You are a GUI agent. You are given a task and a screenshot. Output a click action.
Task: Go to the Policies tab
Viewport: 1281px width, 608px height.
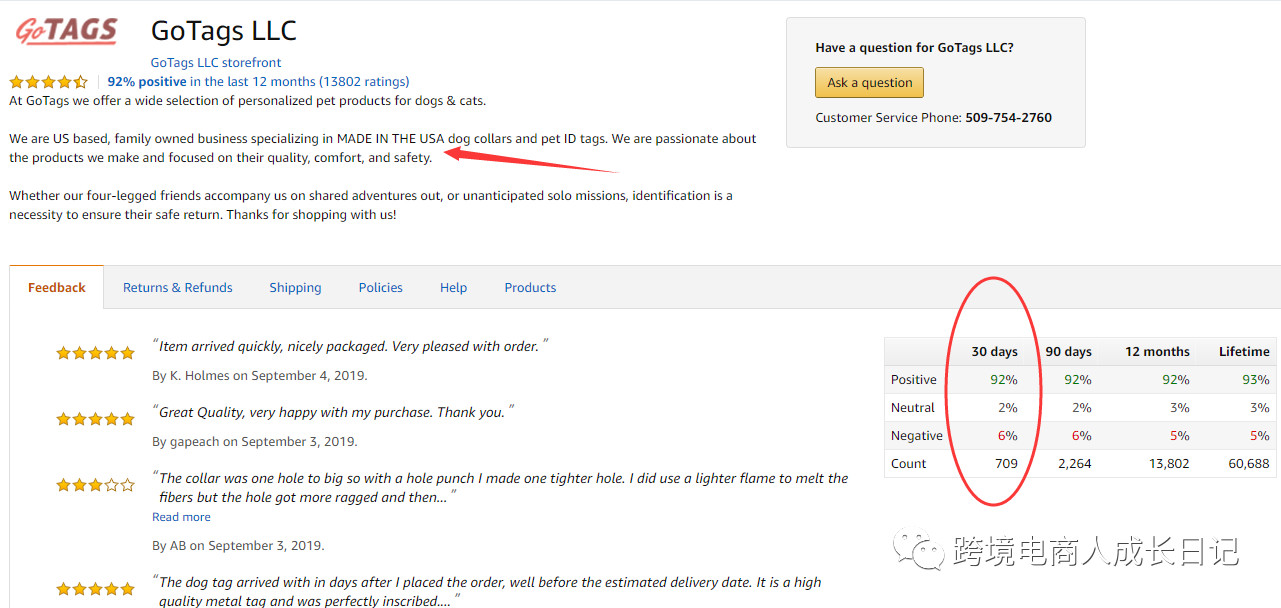[x=381, y=288]
